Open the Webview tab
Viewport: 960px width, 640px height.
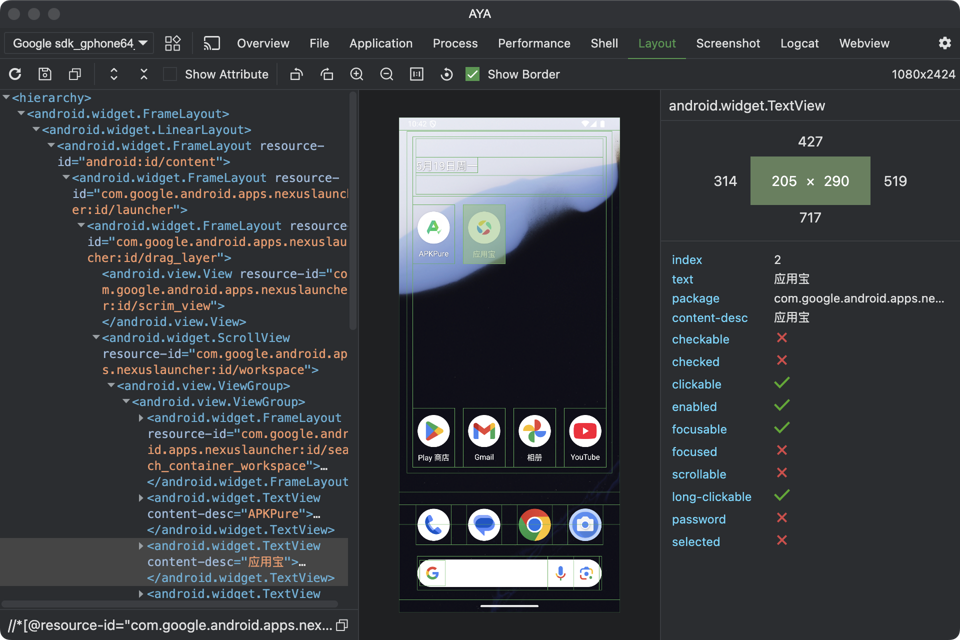(864, 43)
